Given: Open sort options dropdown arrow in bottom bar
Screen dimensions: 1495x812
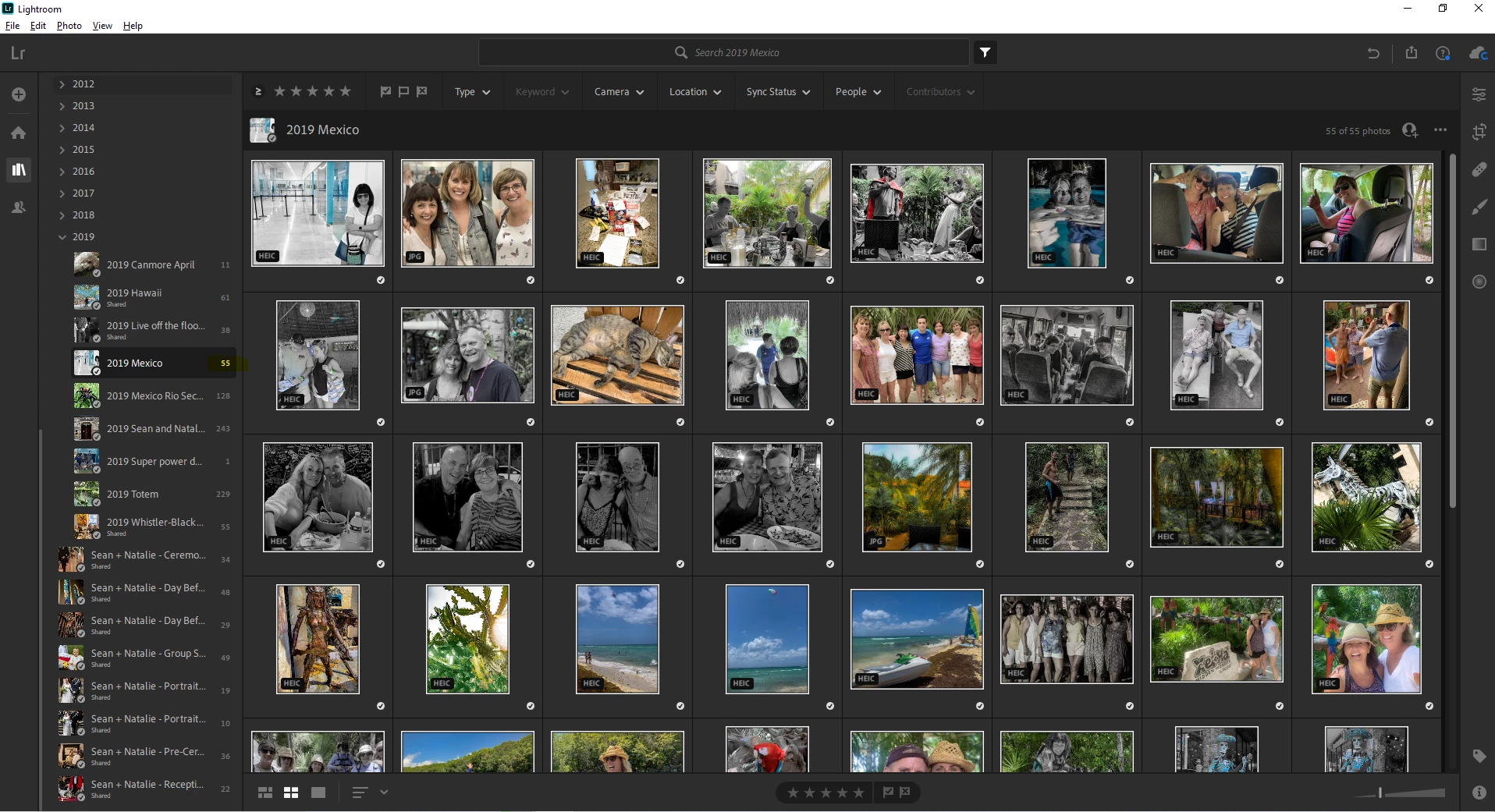Looking at the screenshot, I should 384,792.
